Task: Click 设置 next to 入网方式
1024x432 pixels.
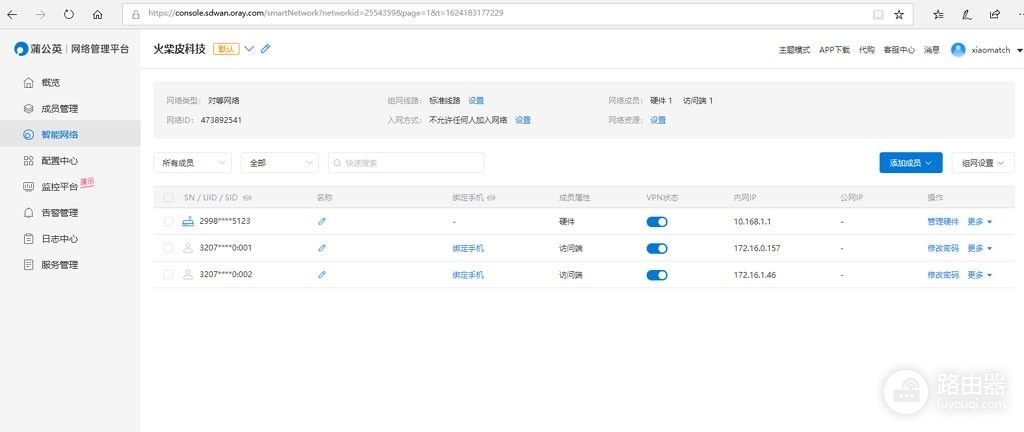Action: 523,120
